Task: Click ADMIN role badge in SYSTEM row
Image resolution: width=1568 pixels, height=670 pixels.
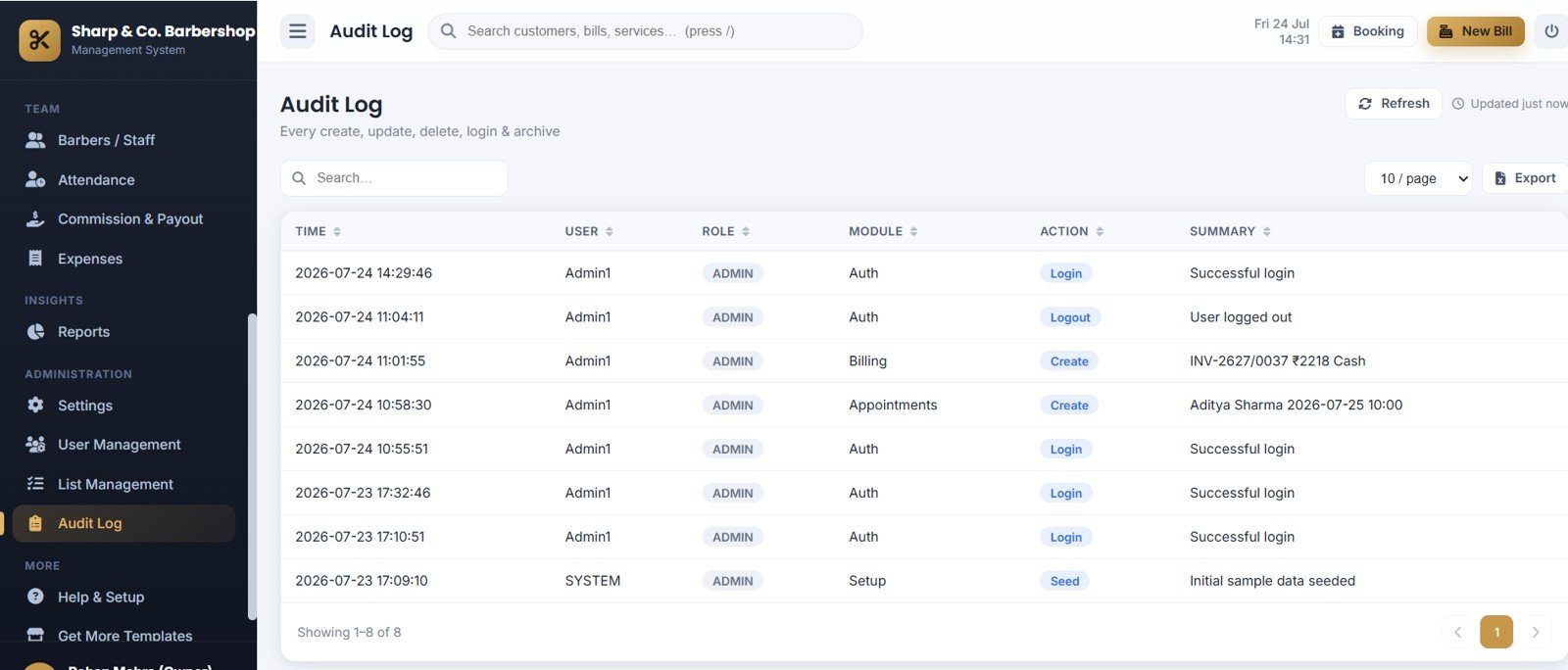Action: [x=733, y=581]
